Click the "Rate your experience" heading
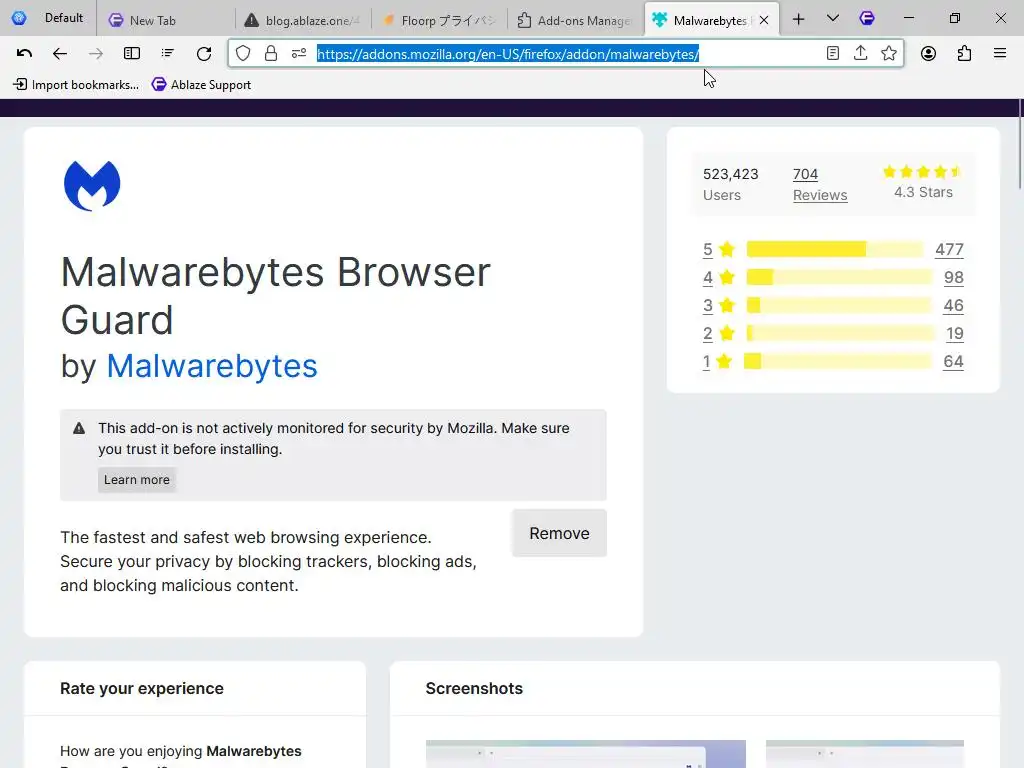1024x768 pixels. click(x=142, y=688)
